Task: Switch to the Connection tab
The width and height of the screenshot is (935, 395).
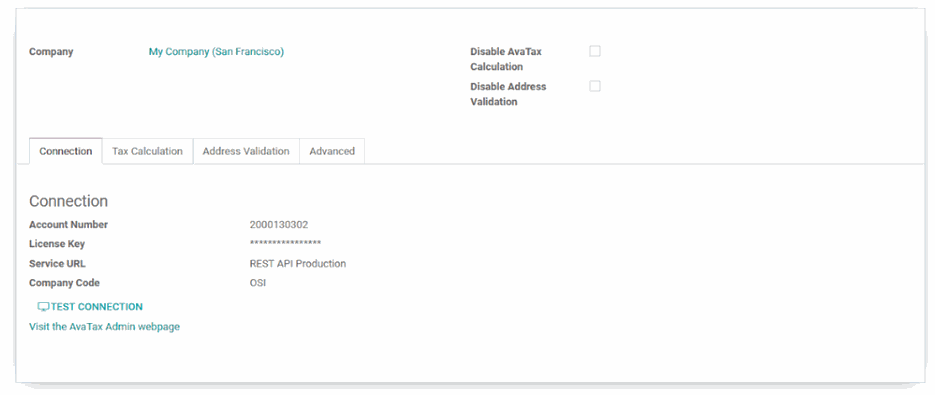Action: (66, 151)
